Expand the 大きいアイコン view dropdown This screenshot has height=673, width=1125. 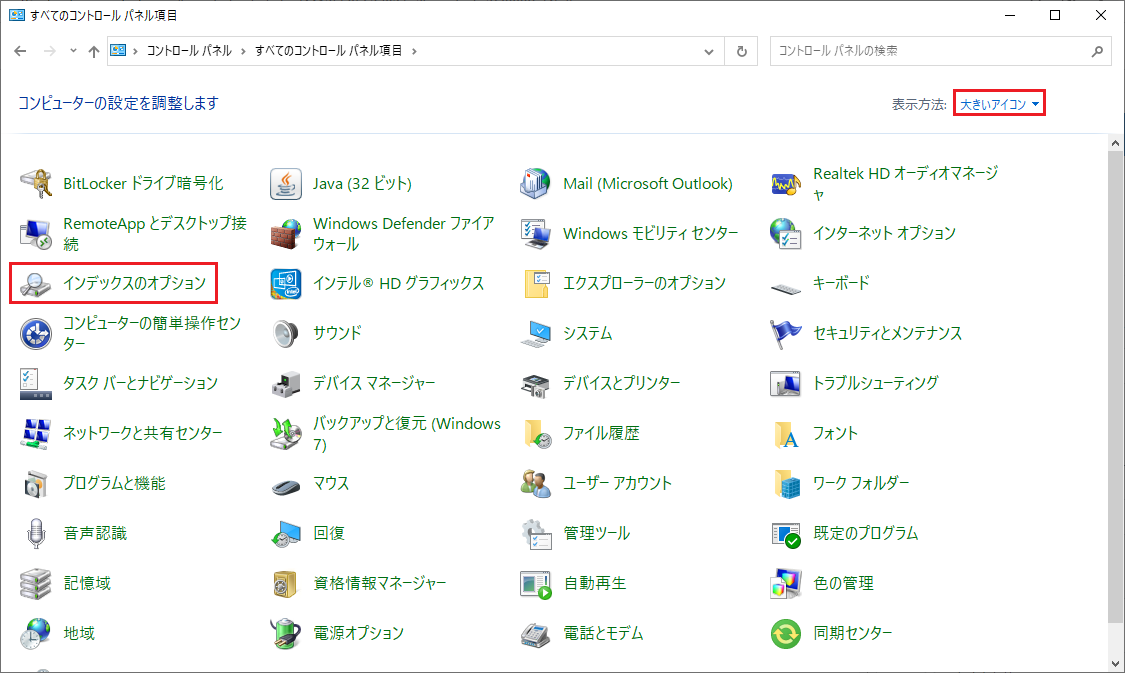point(1000,104)
